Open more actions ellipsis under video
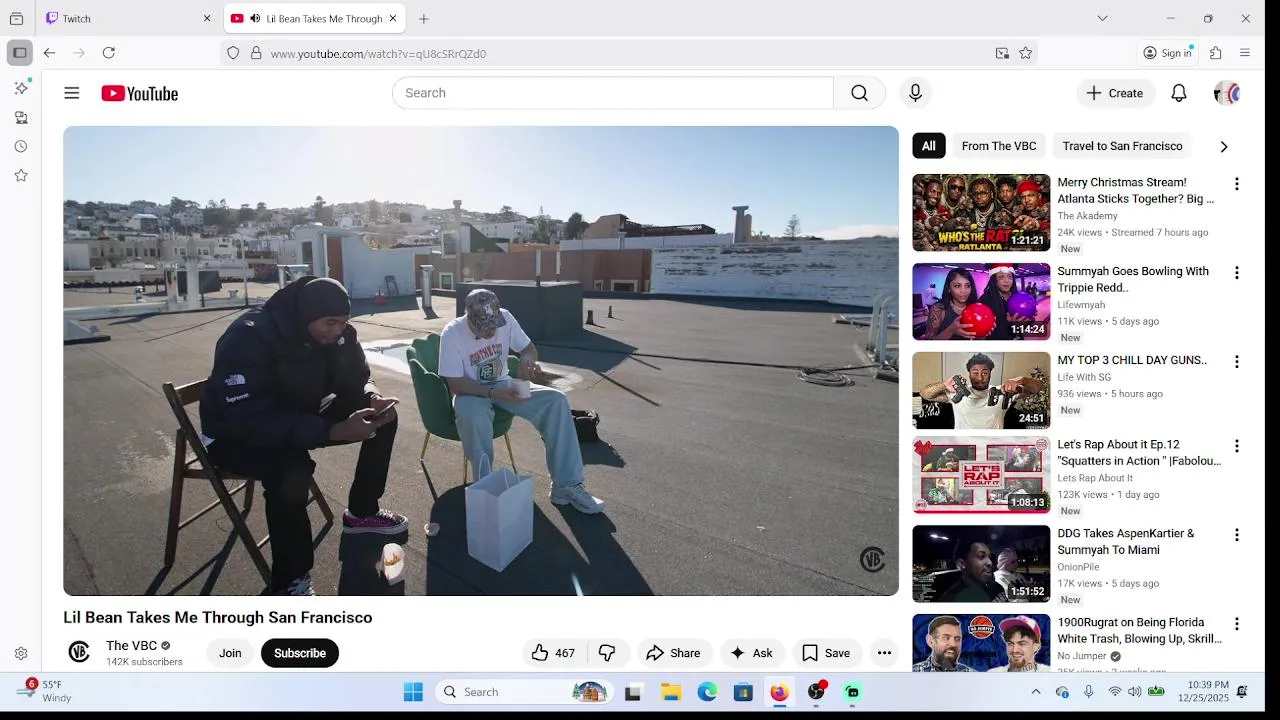Screen dimensions: 1280x720 tap(884, 653)
